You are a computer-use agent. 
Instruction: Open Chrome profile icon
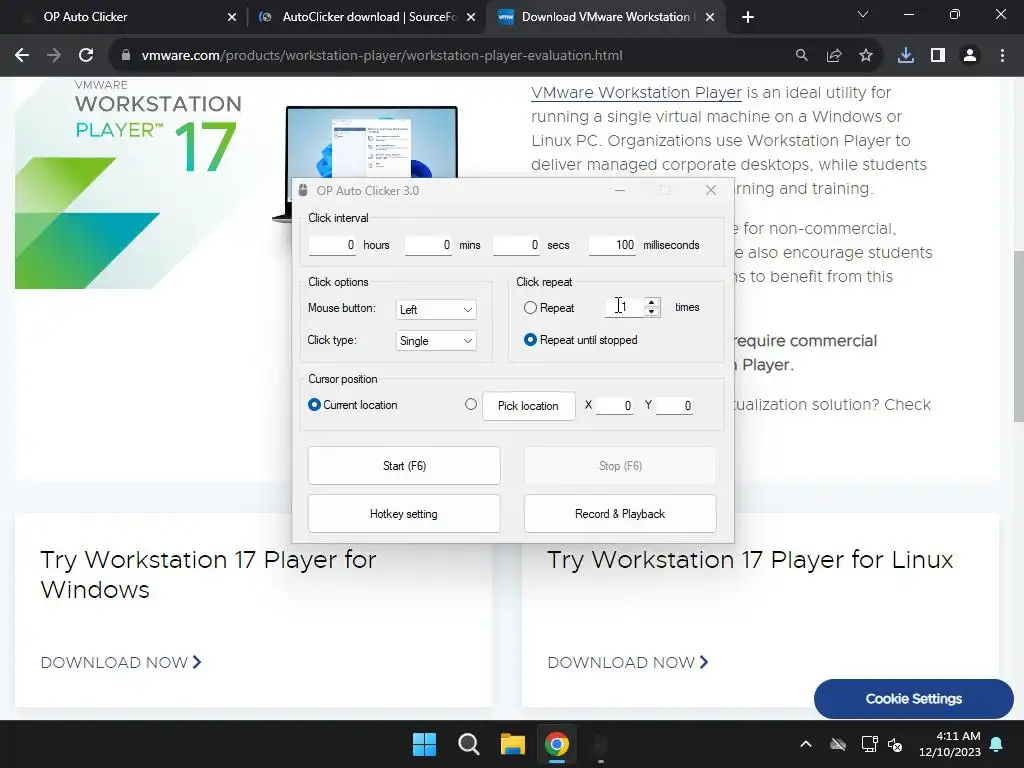pyautogui.click(x=970, y=56)
